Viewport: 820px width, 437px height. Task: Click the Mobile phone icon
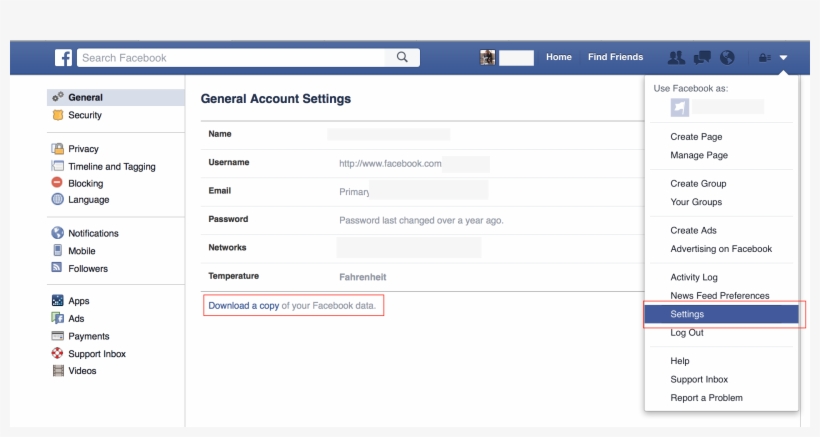point(58,250)
